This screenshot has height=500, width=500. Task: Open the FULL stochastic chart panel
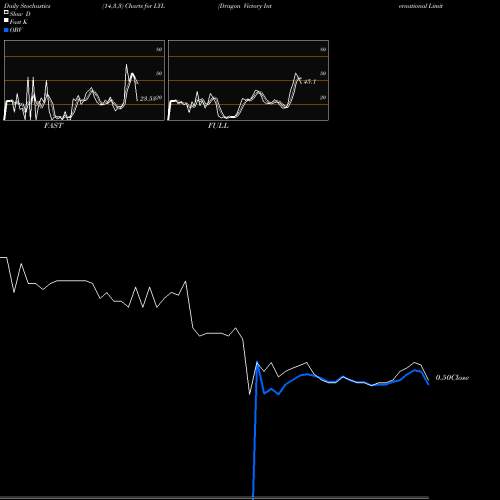[x=248, y=80]
